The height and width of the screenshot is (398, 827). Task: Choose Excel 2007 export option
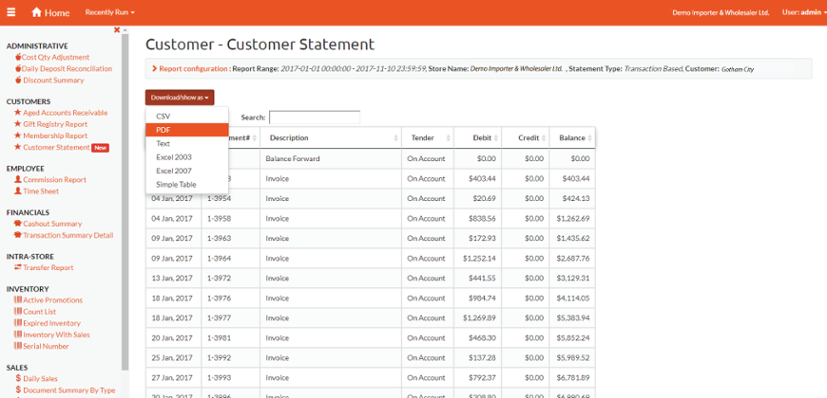(x=187, y=171)
